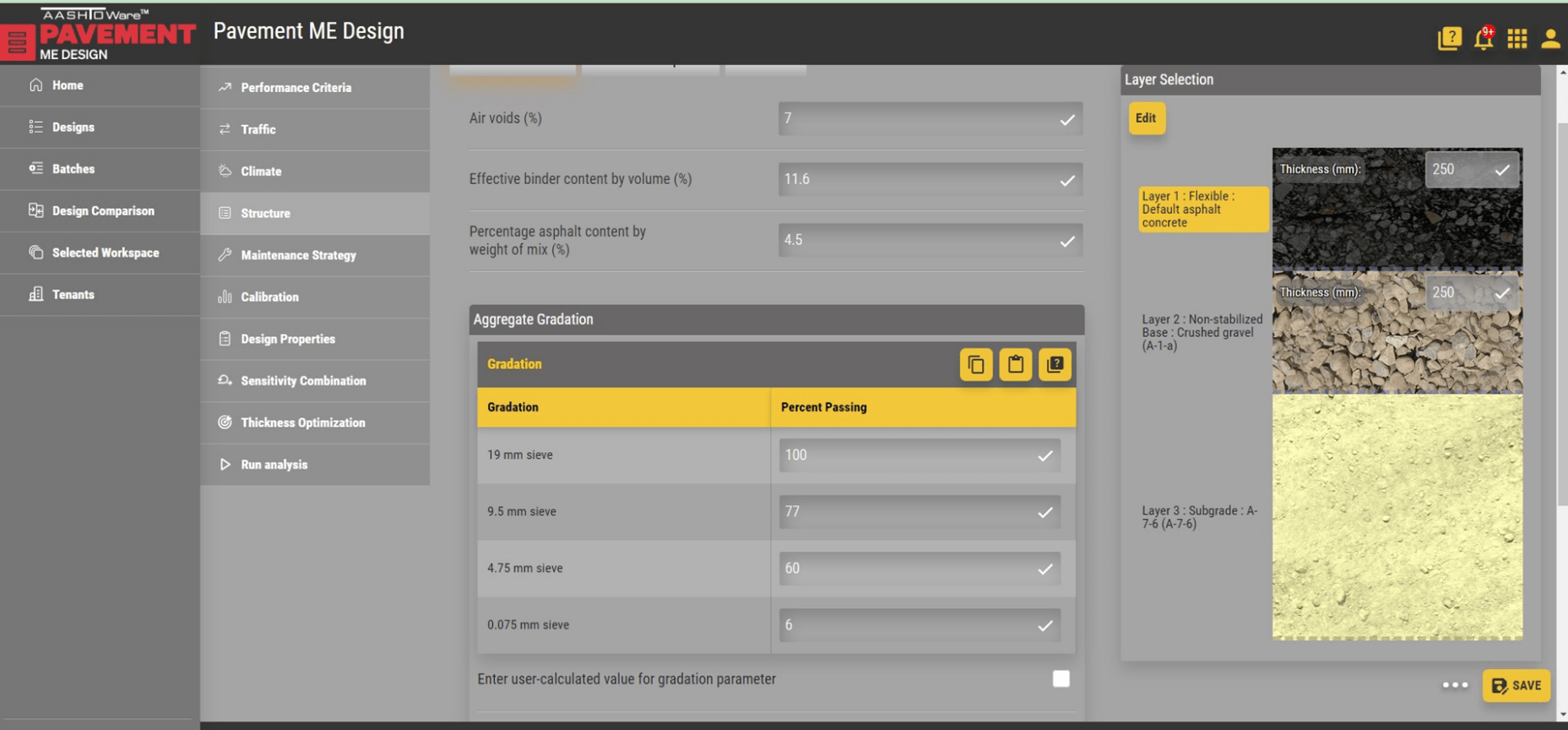
Task: Click Layer 1 thickness input field
Action: pyautogui.click(x=1473, y=169)
